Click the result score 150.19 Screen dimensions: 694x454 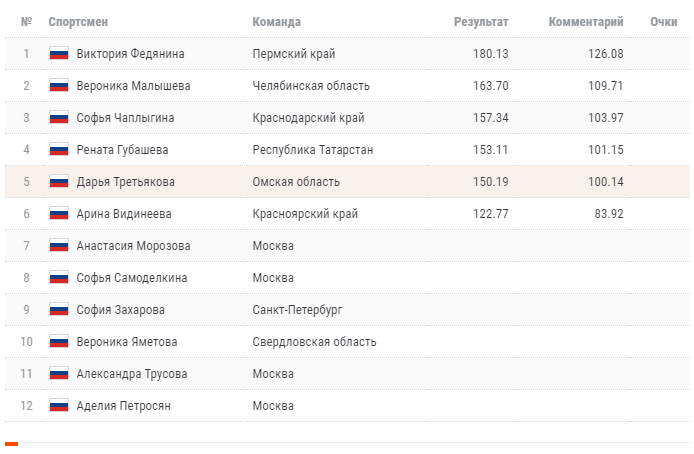pos(491,182)
